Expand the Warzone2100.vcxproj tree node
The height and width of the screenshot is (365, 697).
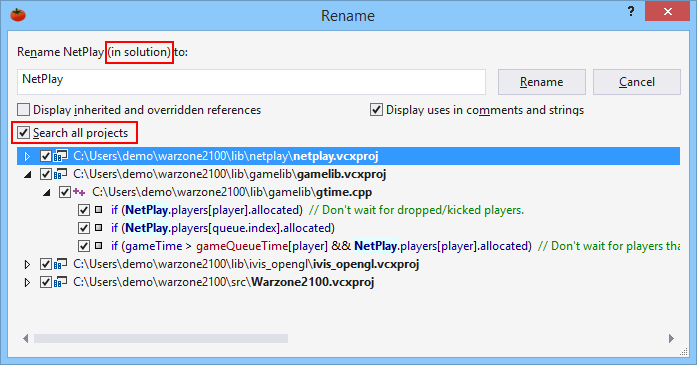click(x=27, y=282)
